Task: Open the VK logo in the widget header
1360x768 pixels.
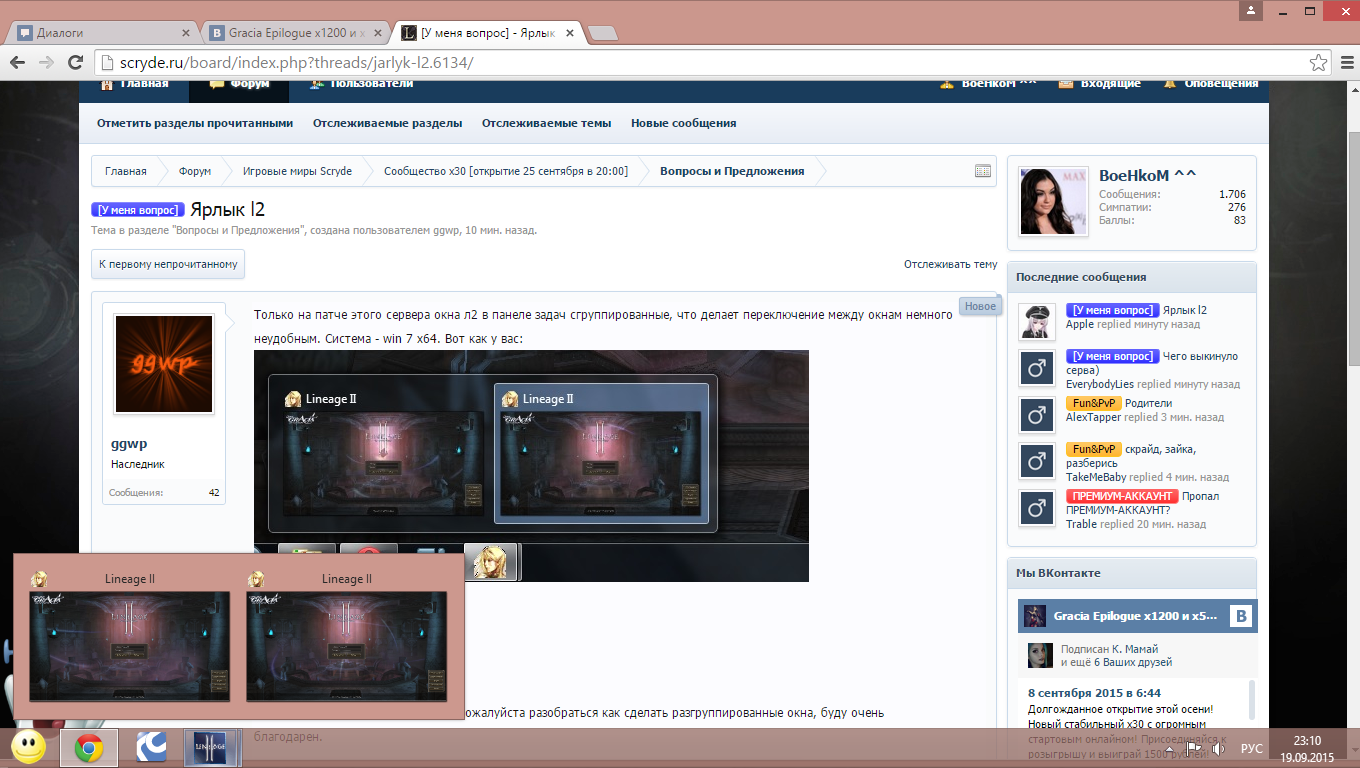Action: click(1240, 616)
